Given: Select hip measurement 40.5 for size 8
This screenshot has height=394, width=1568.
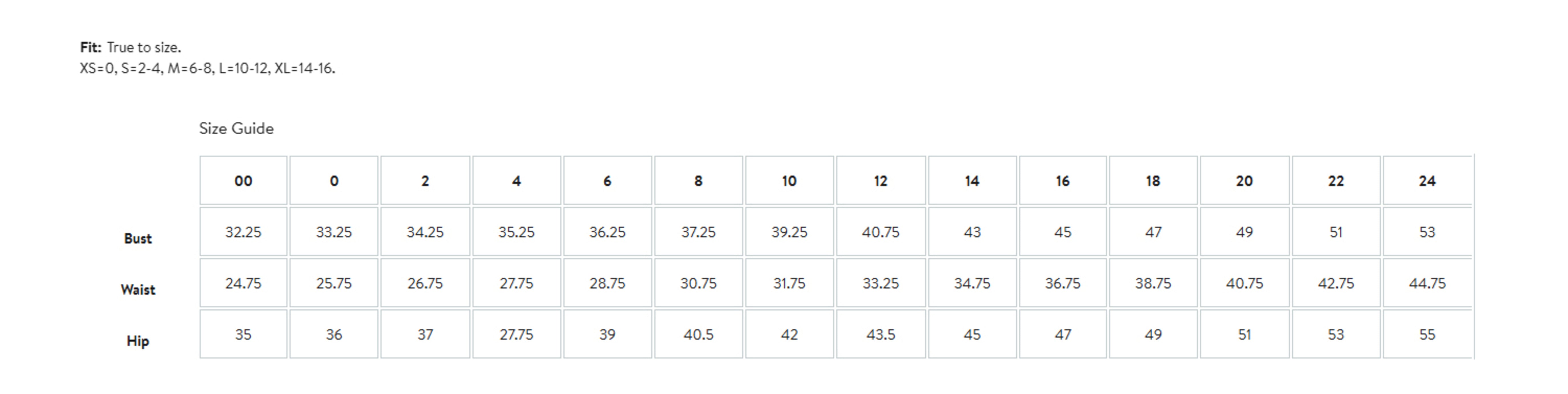Looking at the screenshot, I should [698, 334].
